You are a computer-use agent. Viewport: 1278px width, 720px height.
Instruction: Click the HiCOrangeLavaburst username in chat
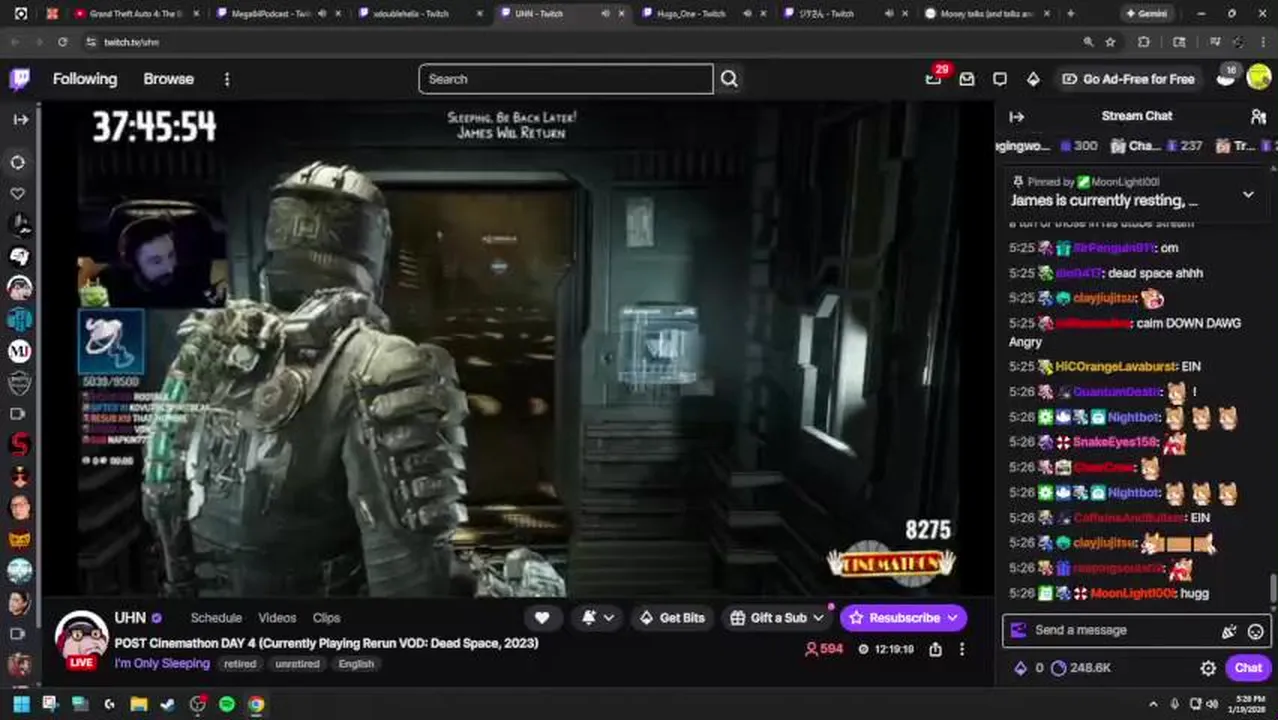coord(1115,367)
